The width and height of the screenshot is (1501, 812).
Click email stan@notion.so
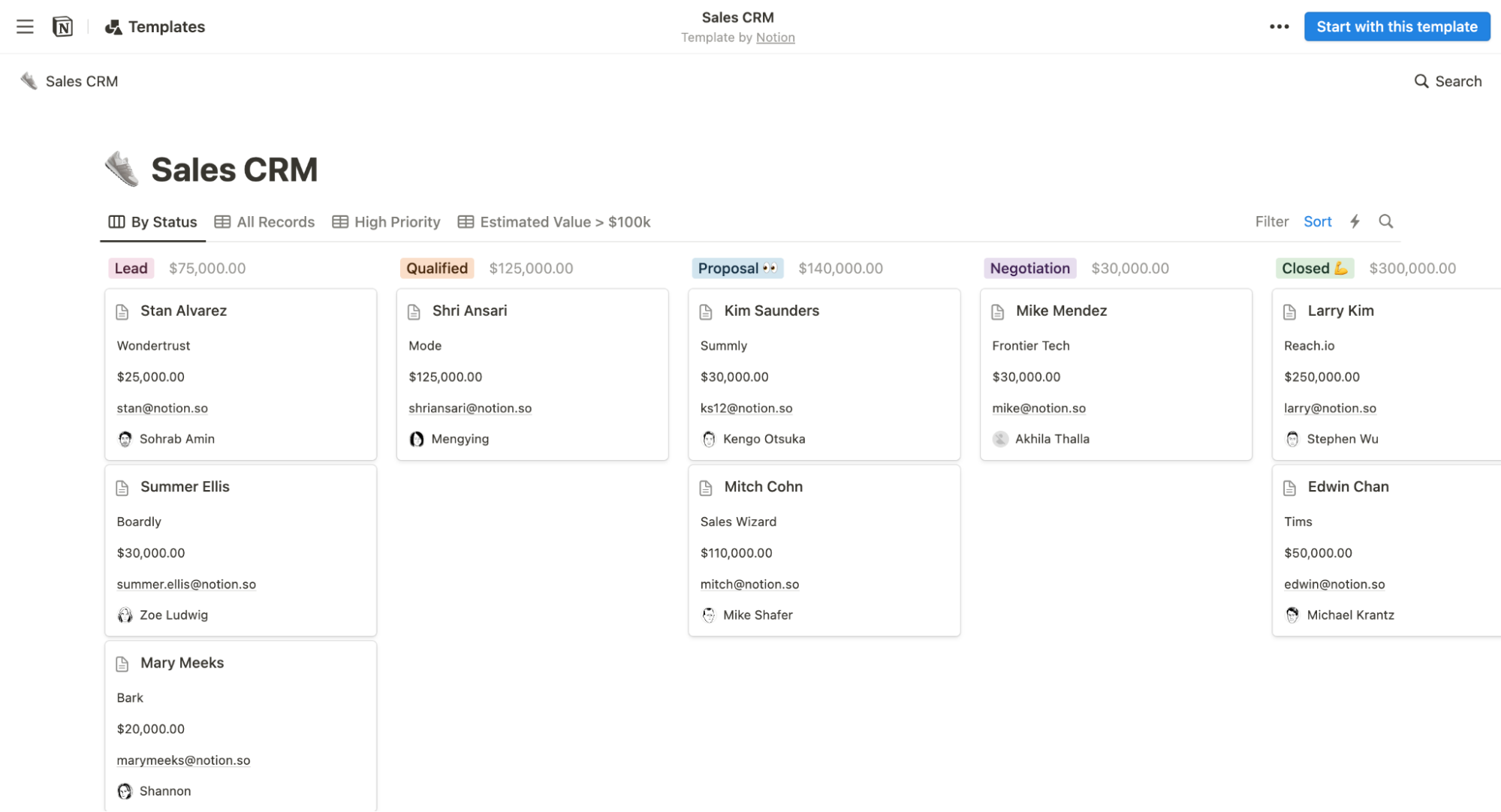click(x=162, y=408)
